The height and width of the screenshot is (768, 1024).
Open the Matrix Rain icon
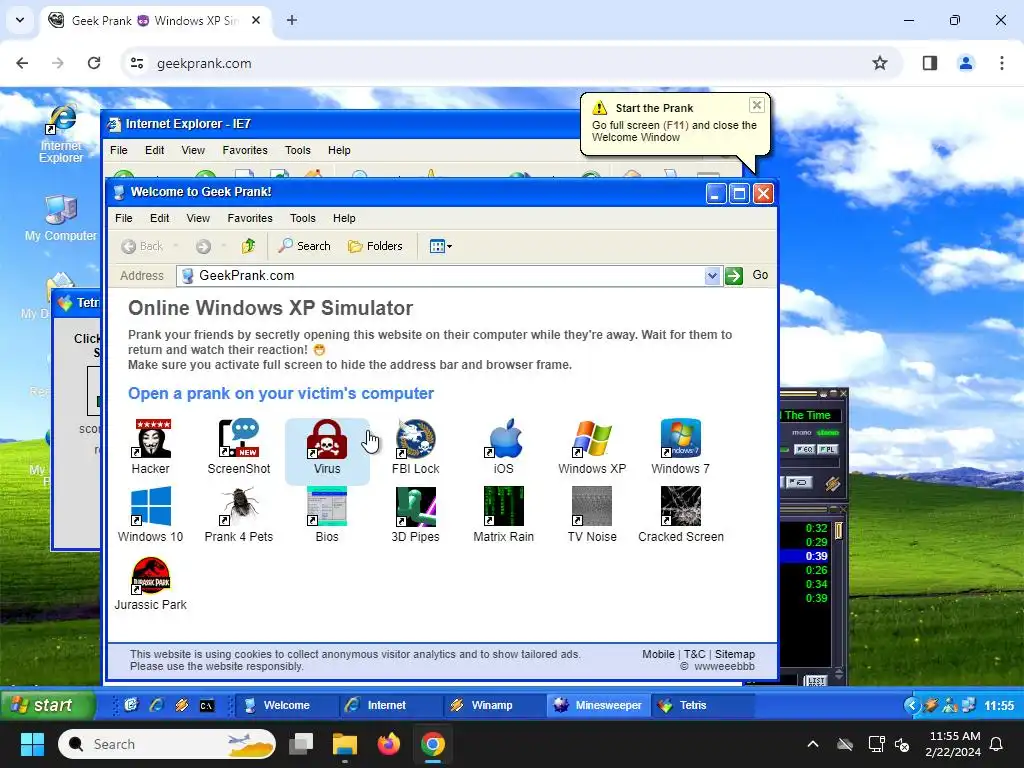(x=504, y=515)
